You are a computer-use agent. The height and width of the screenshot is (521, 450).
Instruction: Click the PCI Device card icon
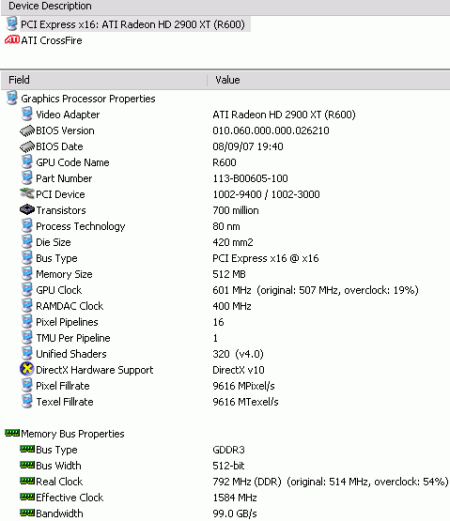pos(27,194)
